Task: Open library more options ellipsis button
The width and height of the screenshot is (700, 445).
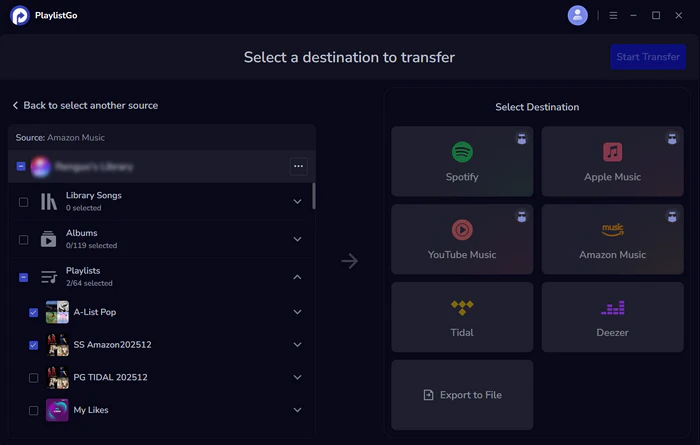Action: tap(298, 167)
